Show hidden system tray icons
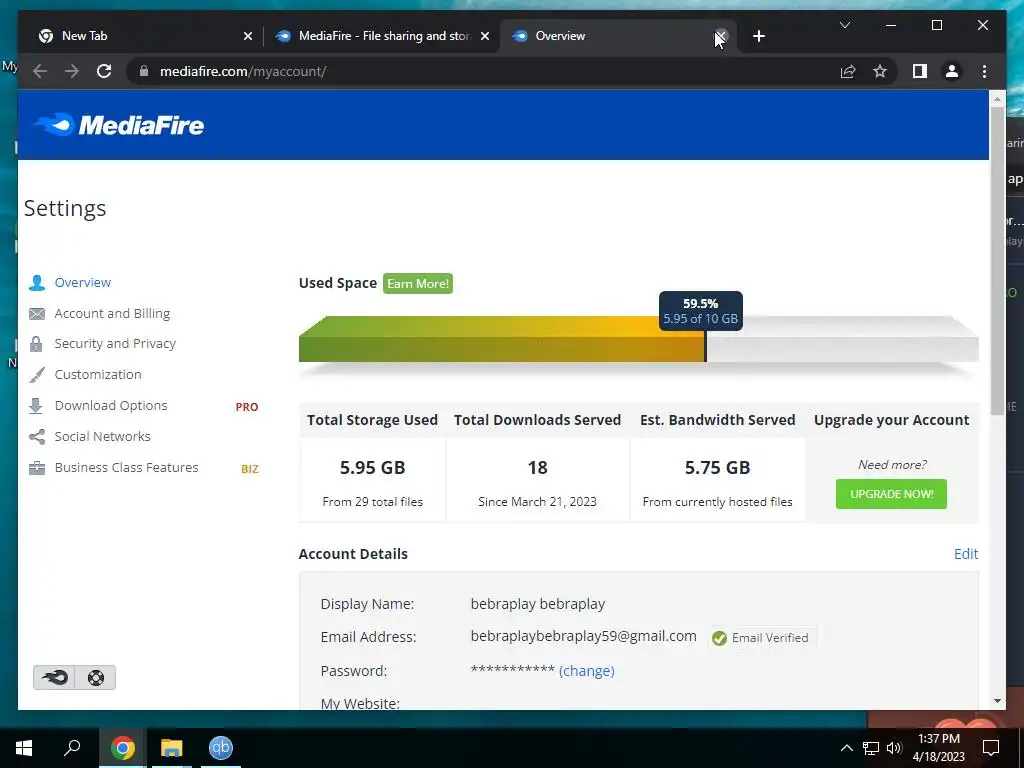Image resolution: width=1024 pixels, height=768 pixels. (x=846, y=748)
